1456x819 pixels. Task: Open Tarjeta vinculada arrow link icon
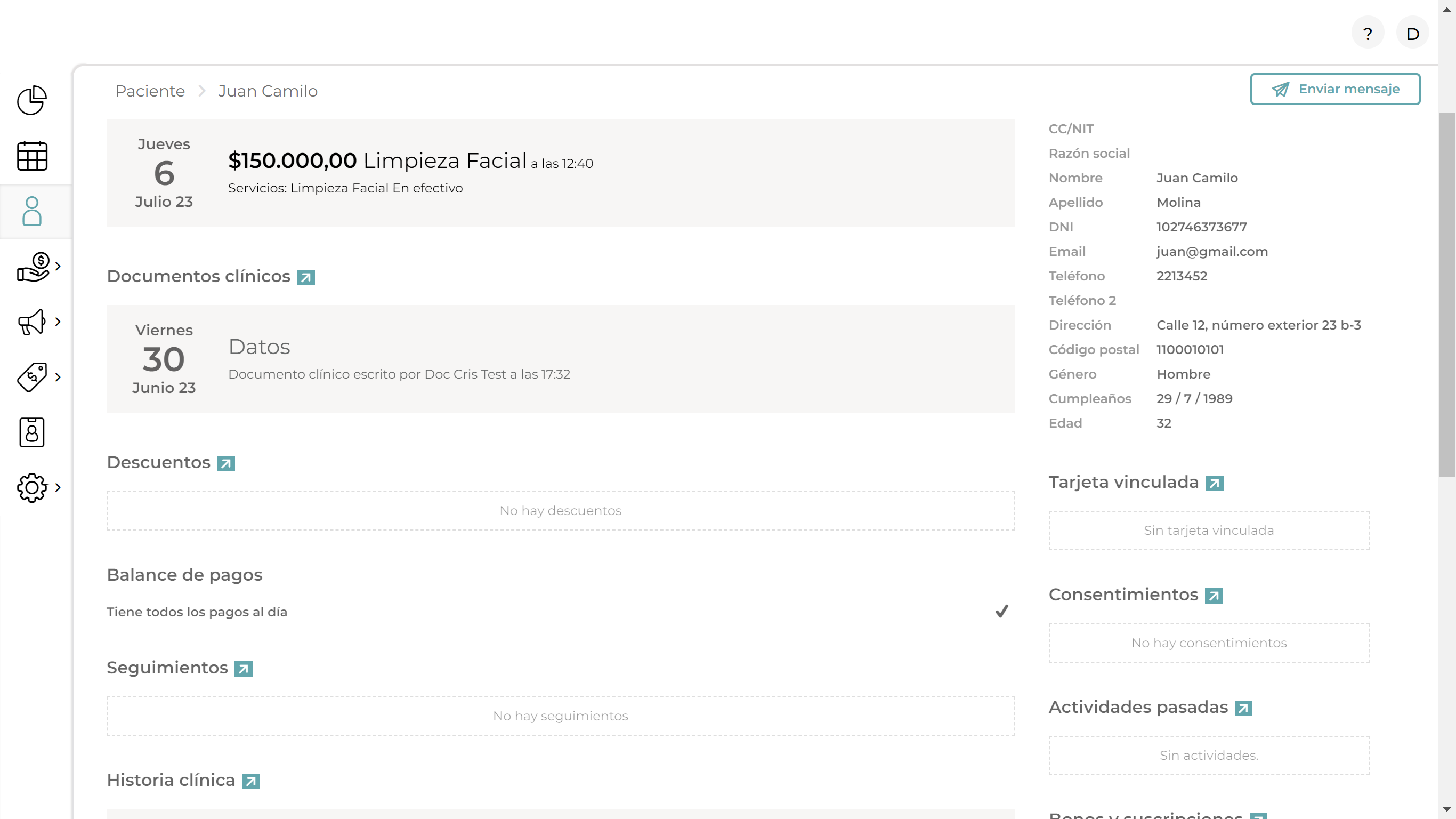pyautogui.click(x=1214, y=483)
